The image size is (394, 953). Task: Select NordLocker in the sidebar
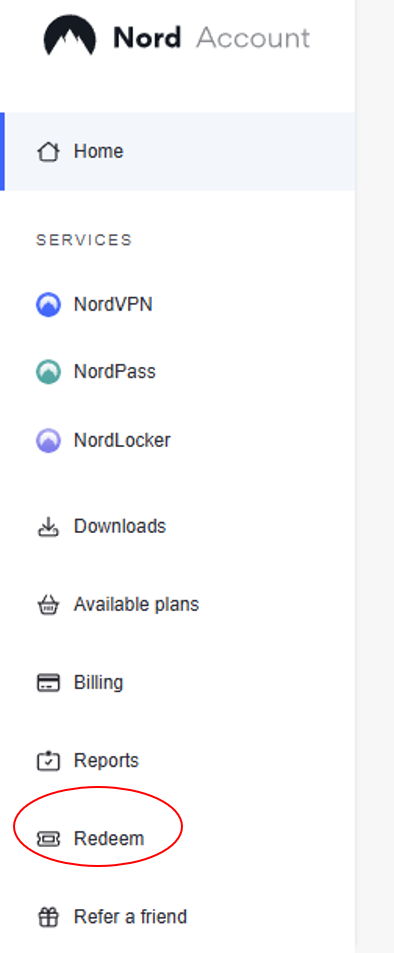click(122, 440)
